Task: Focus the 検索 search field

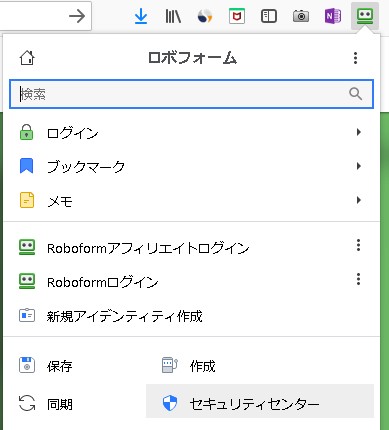Action: pos(191,94)
